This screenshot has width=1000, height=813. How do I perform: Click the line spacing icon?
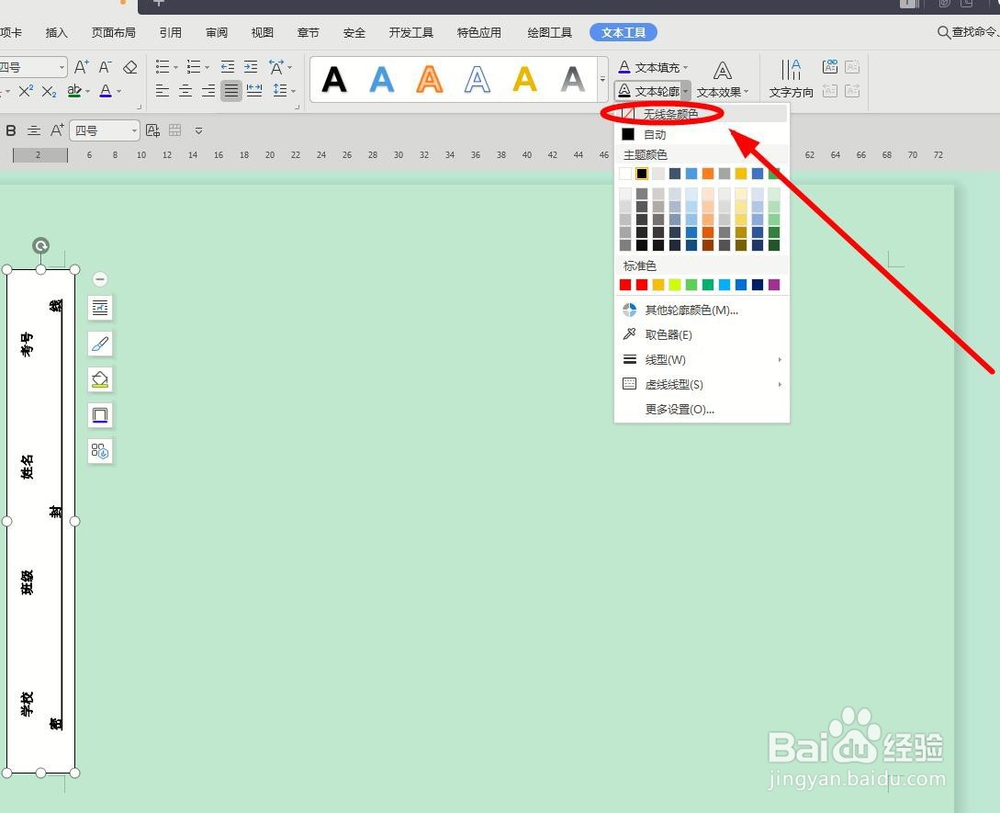(x=280, y=91)
